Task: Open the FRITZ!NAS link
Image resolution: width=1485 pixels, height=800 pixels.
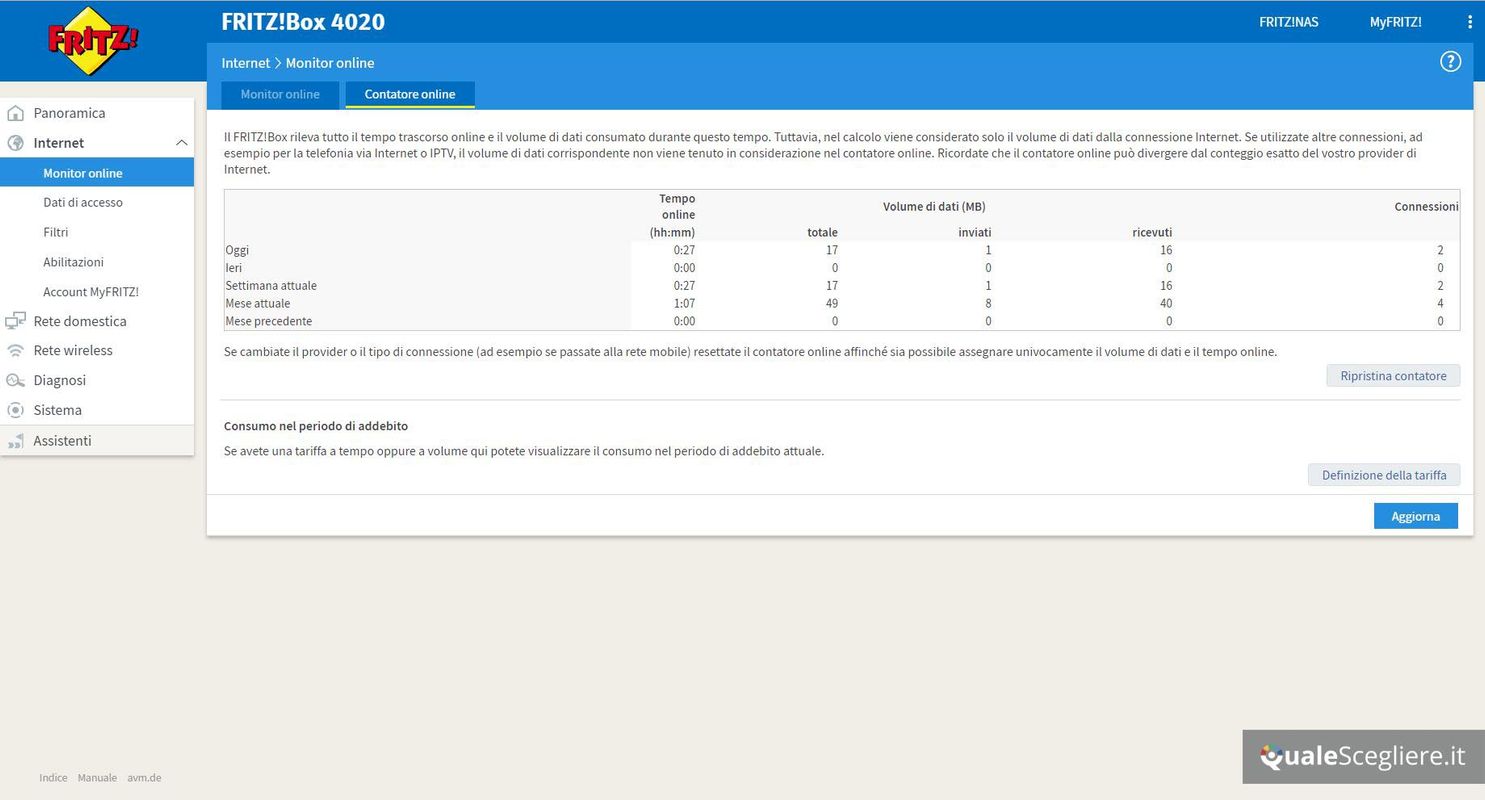Action: click(x=1288, y=22)
